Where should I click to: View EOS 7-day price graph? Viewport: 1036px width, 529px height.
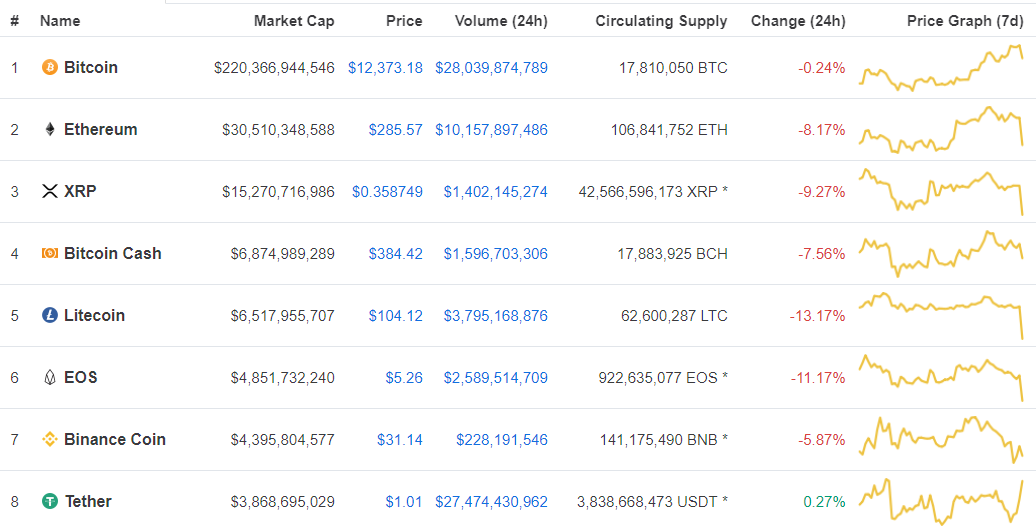(941, 377)
